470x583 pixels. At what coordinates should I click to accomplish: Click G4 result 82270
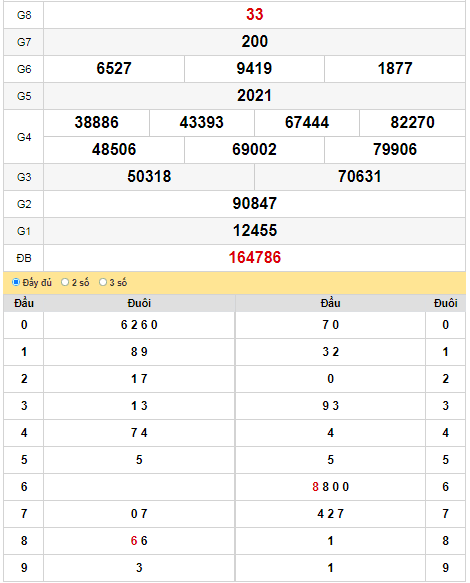click(x=412, y=123)
